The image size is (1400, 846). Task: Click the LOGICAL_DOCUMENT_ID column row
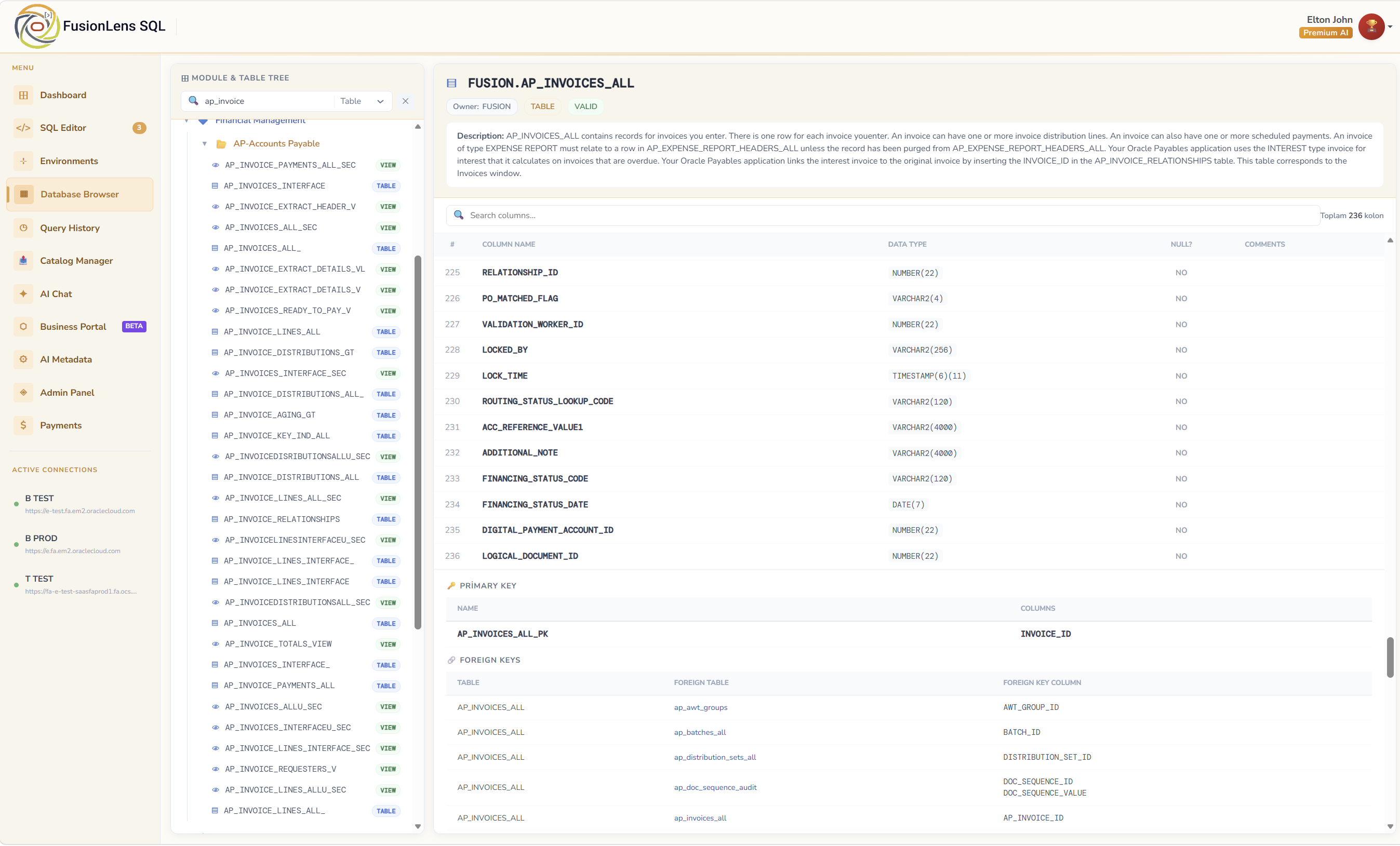pyautogui.click(x=909, y=556)
